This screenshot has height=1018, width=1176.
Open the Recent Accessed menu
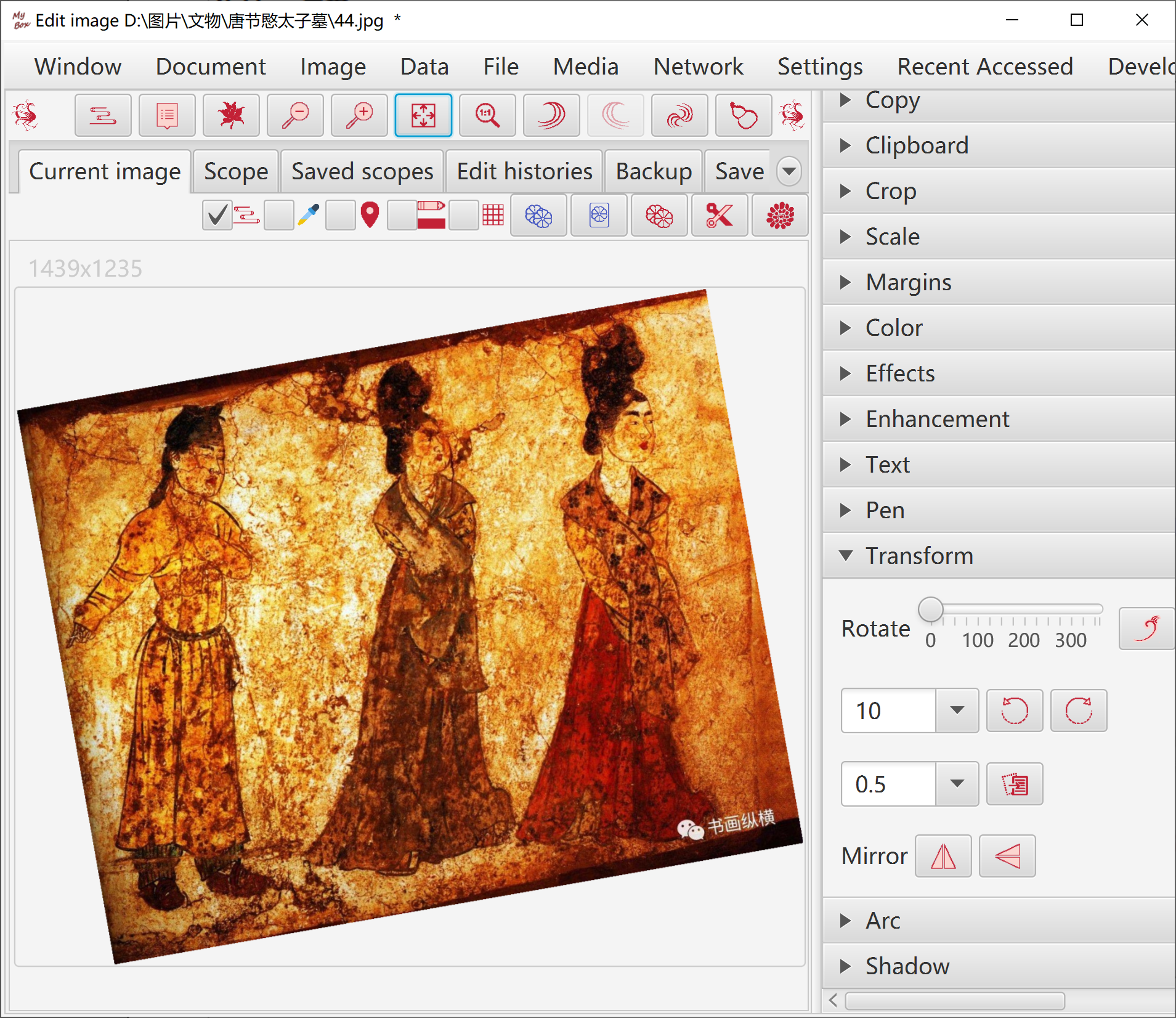coord(985,67)
